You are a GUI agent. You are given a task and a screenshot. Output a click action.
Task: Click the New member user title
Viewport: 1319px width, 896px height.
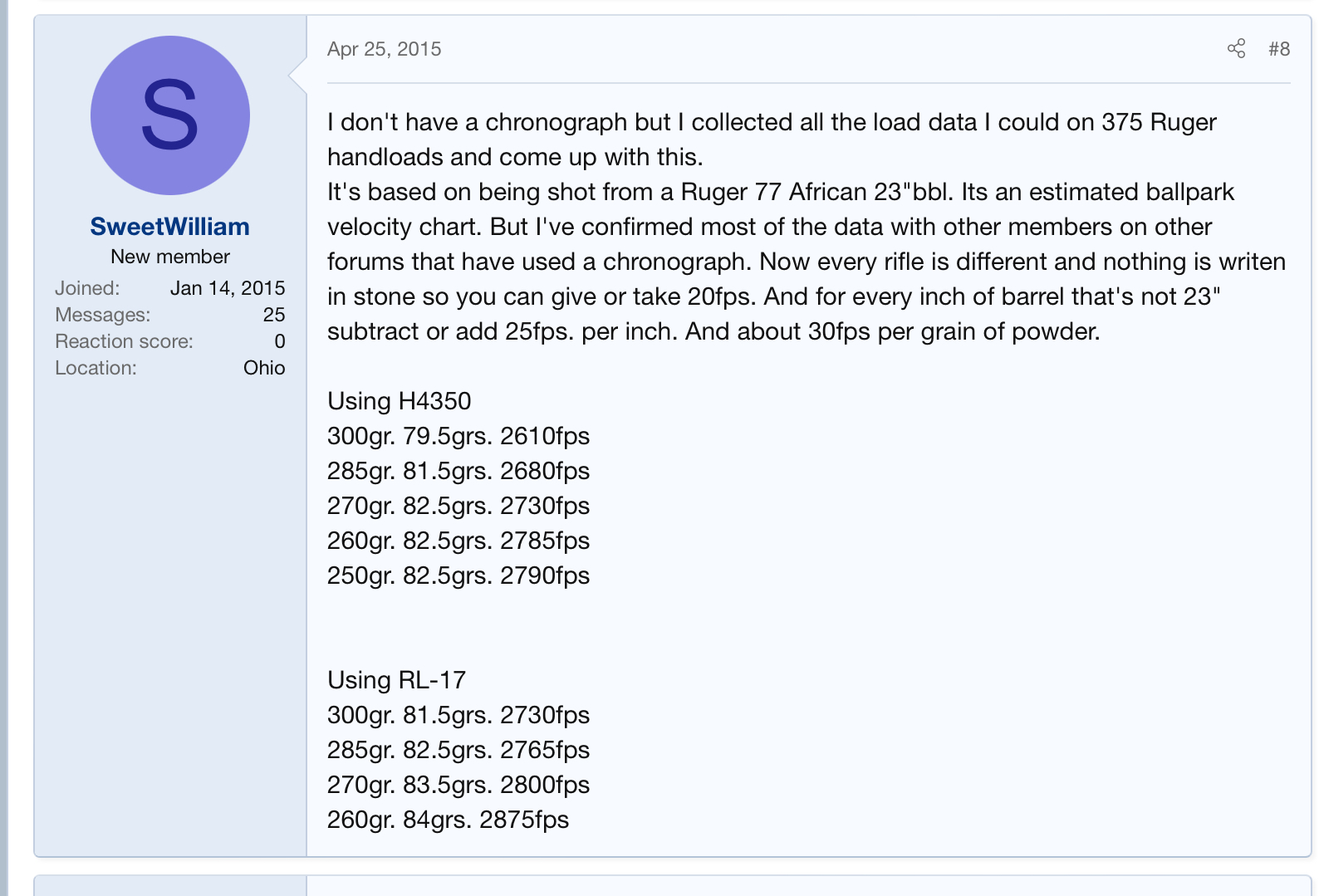click(170, 257)
